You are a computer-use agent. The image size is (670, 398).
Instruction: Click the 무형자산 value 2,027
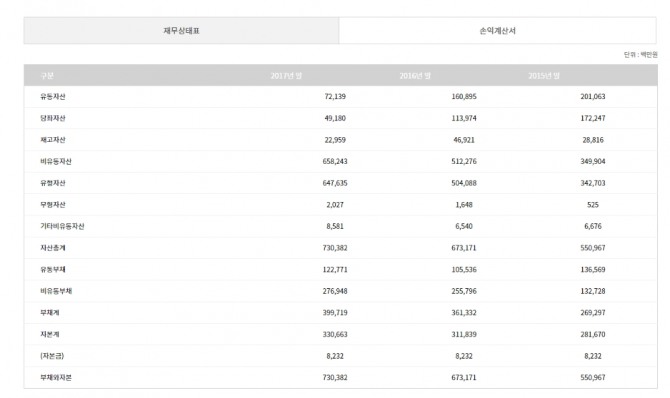[x=335, y=205]
